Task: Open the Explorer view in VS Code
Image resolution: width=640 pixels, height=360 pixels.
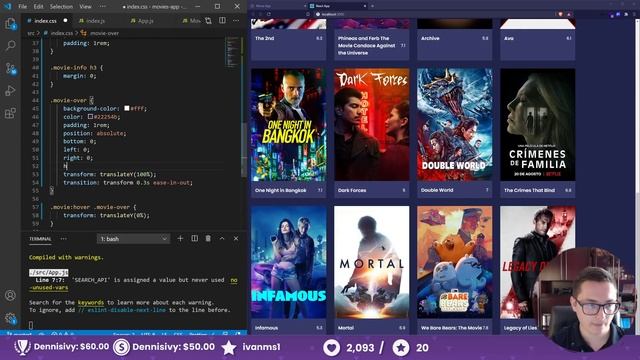Action: coord(11,24)
